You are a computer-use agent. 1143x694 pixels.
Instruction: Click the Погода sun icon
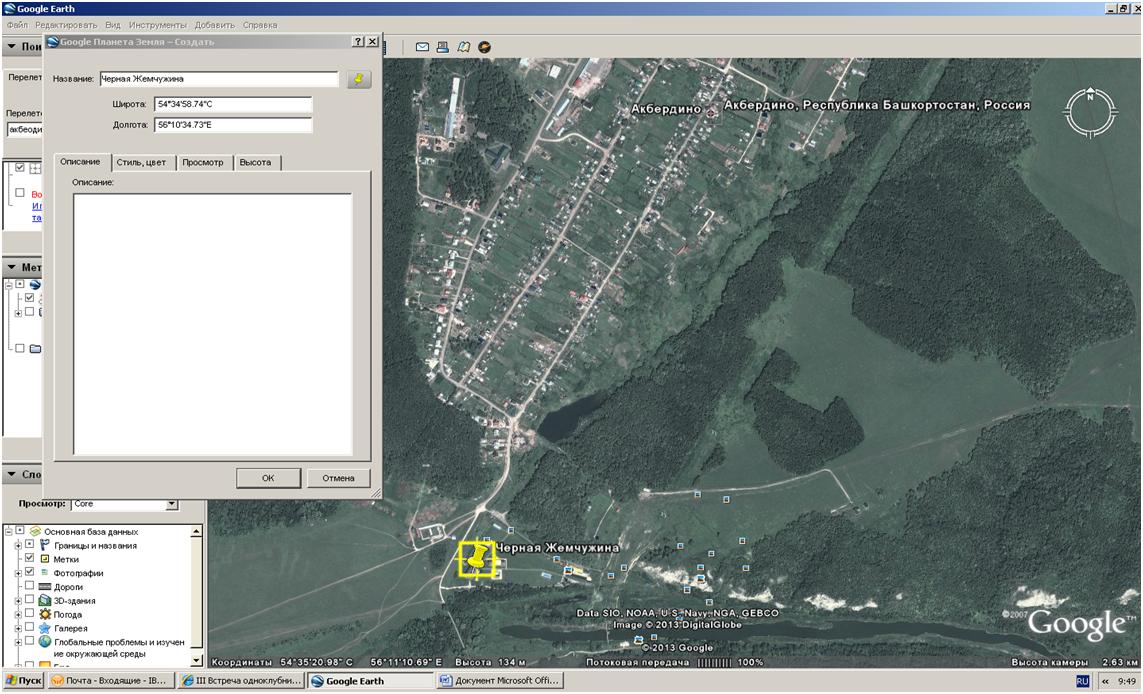pos(44,615)
